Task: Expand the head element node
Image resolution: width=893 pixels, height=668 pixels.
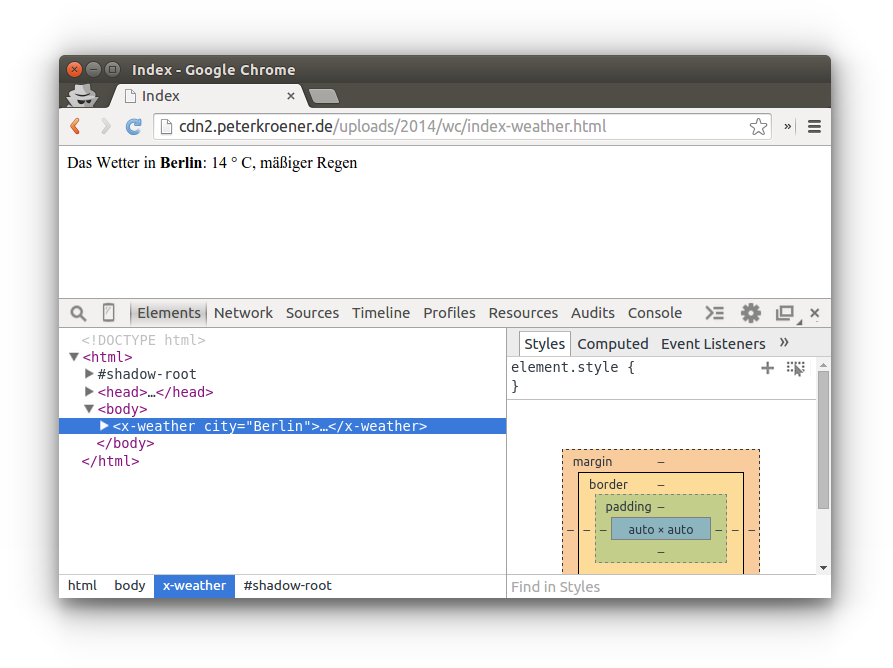Action: pyautogui.click(x=89, y=392)
